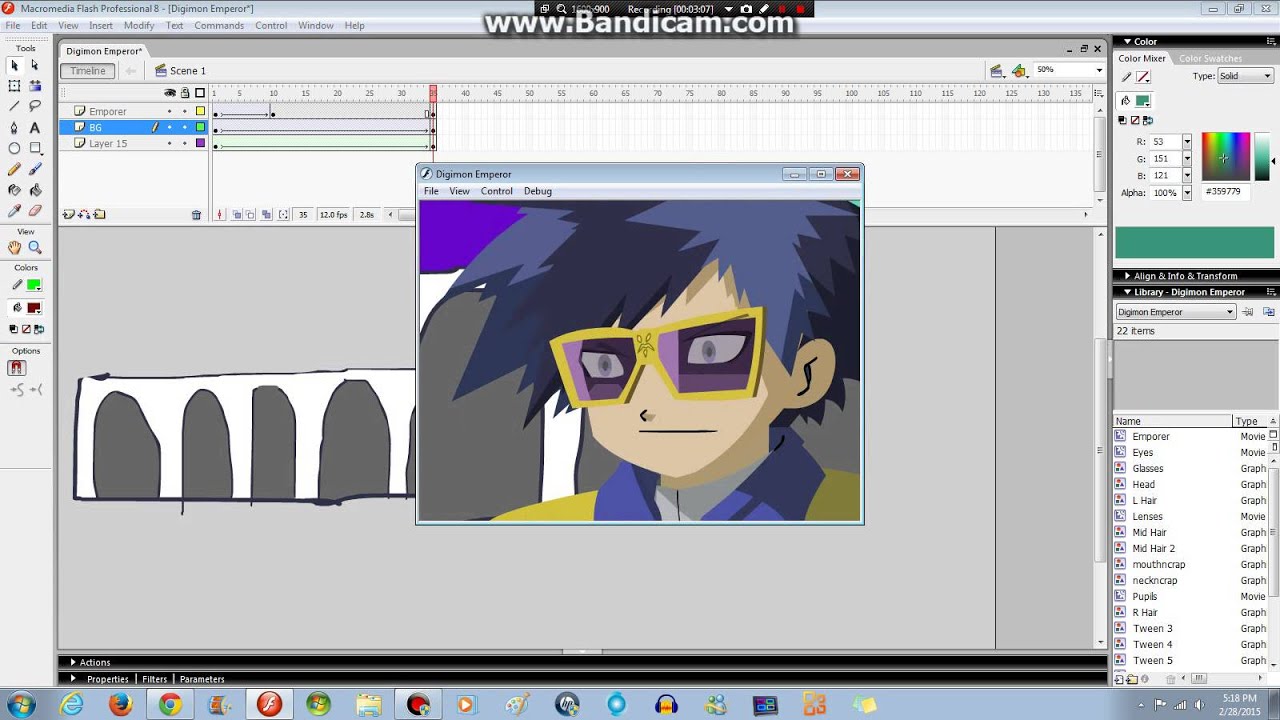
Task: Click the Edit Scene icon
Action: [x=996, y=70]
